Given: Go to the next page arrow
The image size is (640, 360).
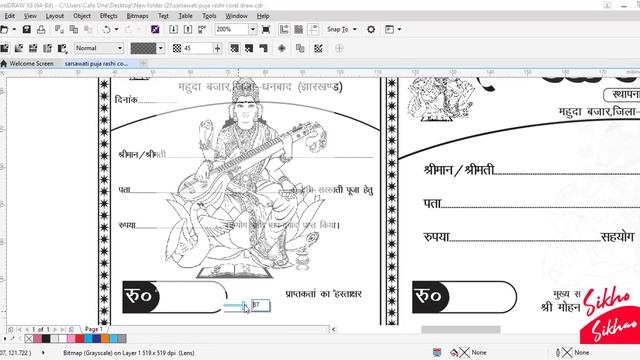Looking at the screenshot, I should click(x=55, y=329).
